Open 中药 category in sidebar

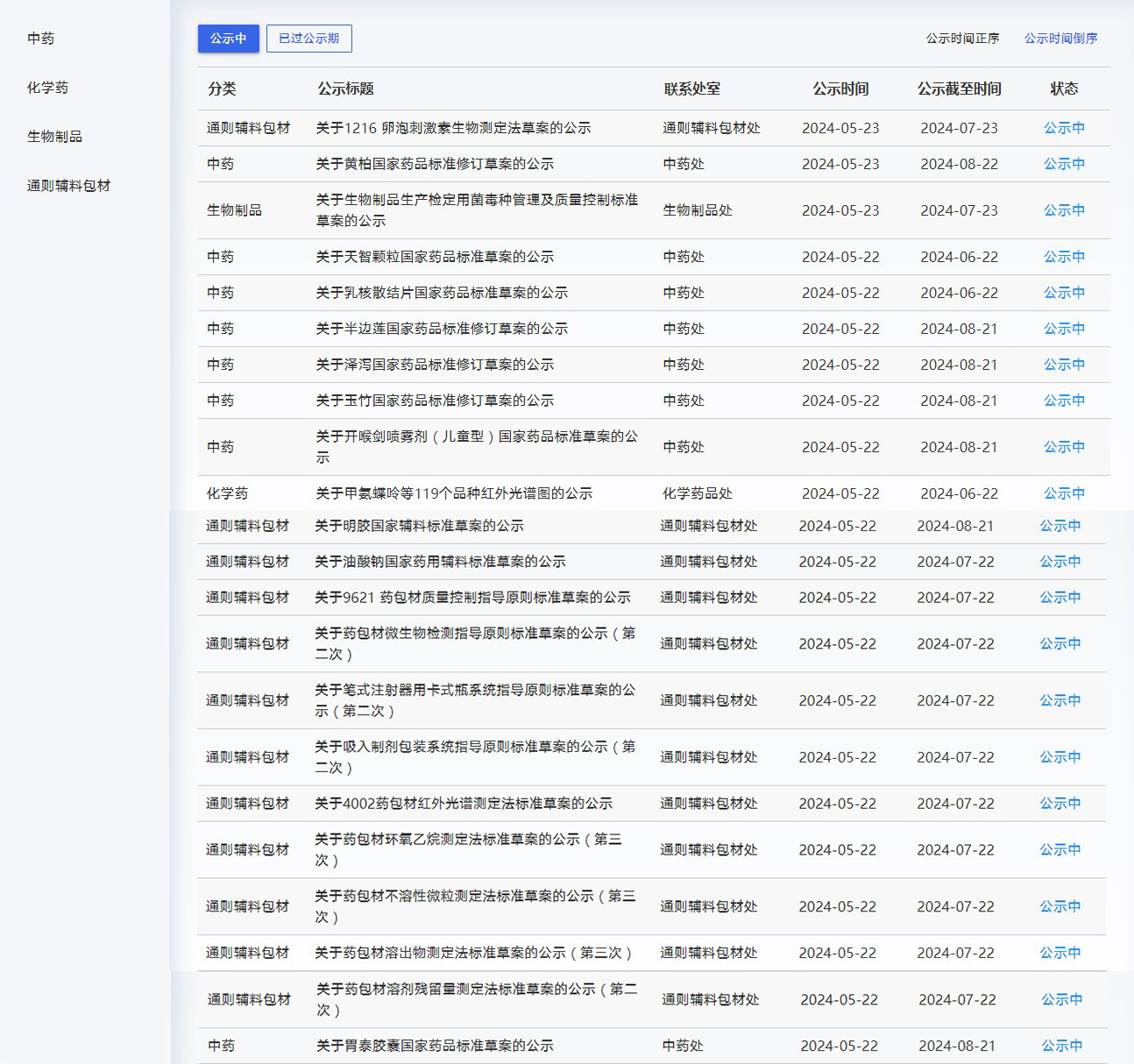pos(41,39)
